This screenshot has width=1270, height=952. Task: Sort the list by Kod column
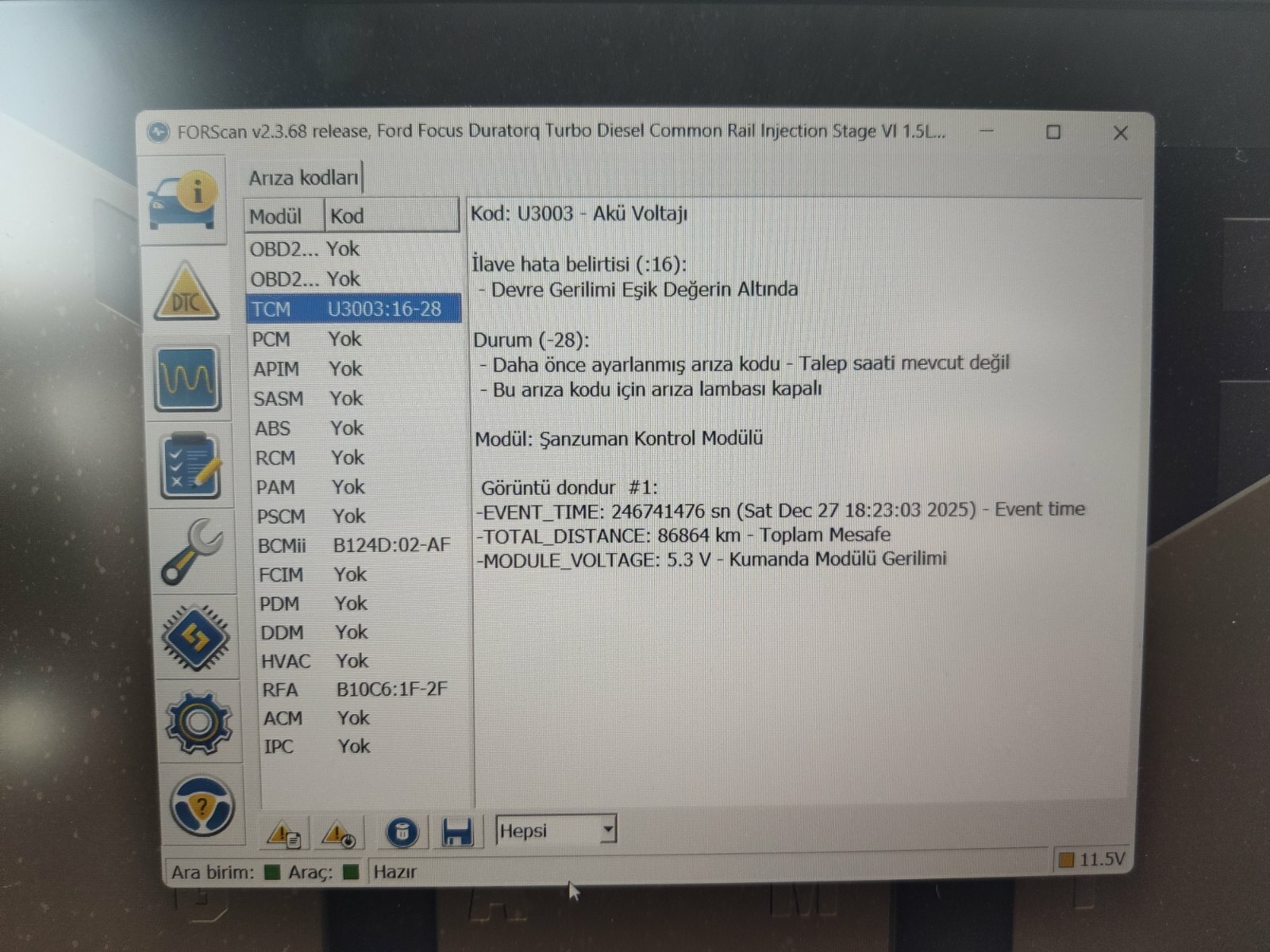391,216
